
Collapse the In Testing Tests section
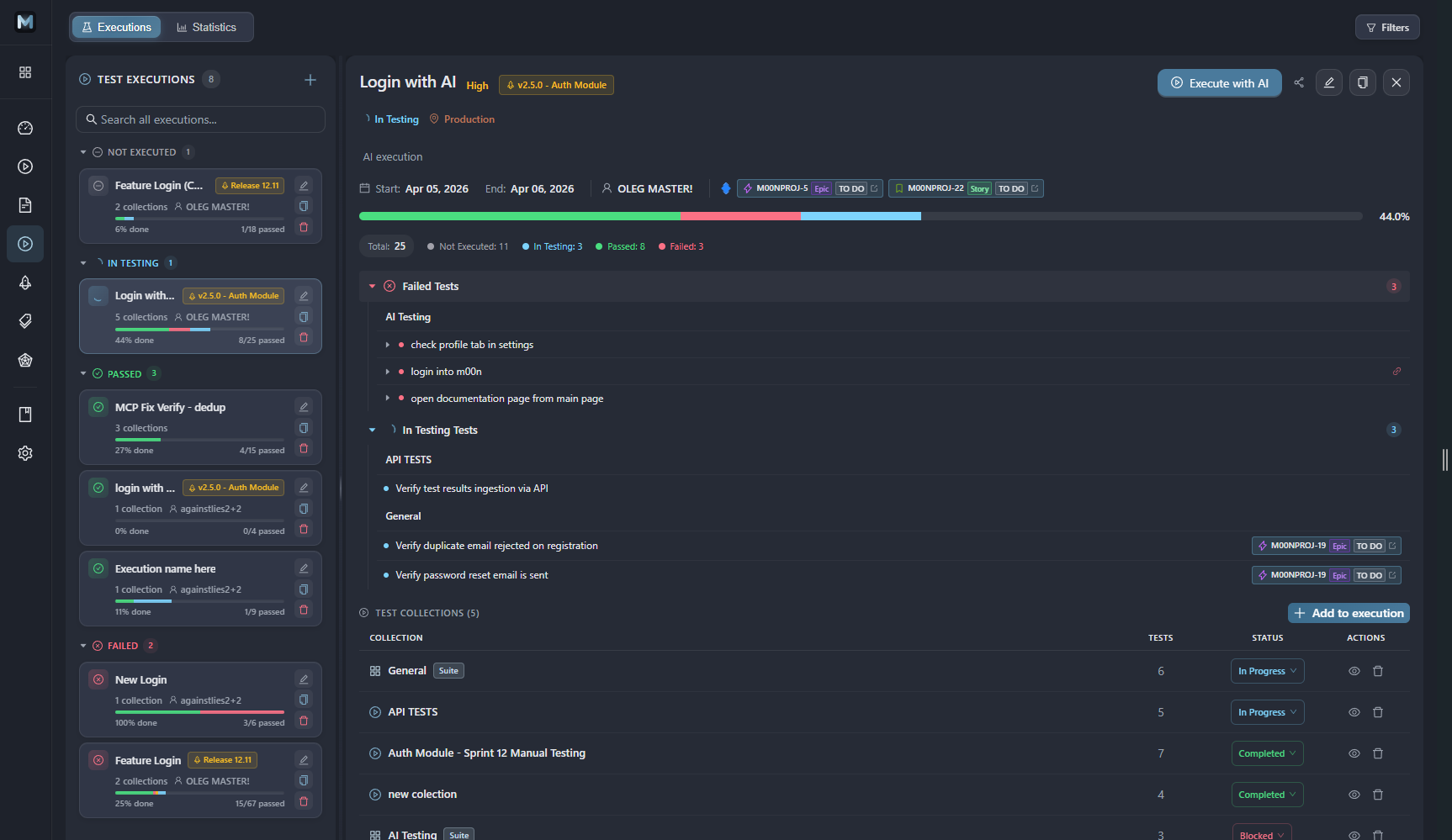click(x=372, y=430)
